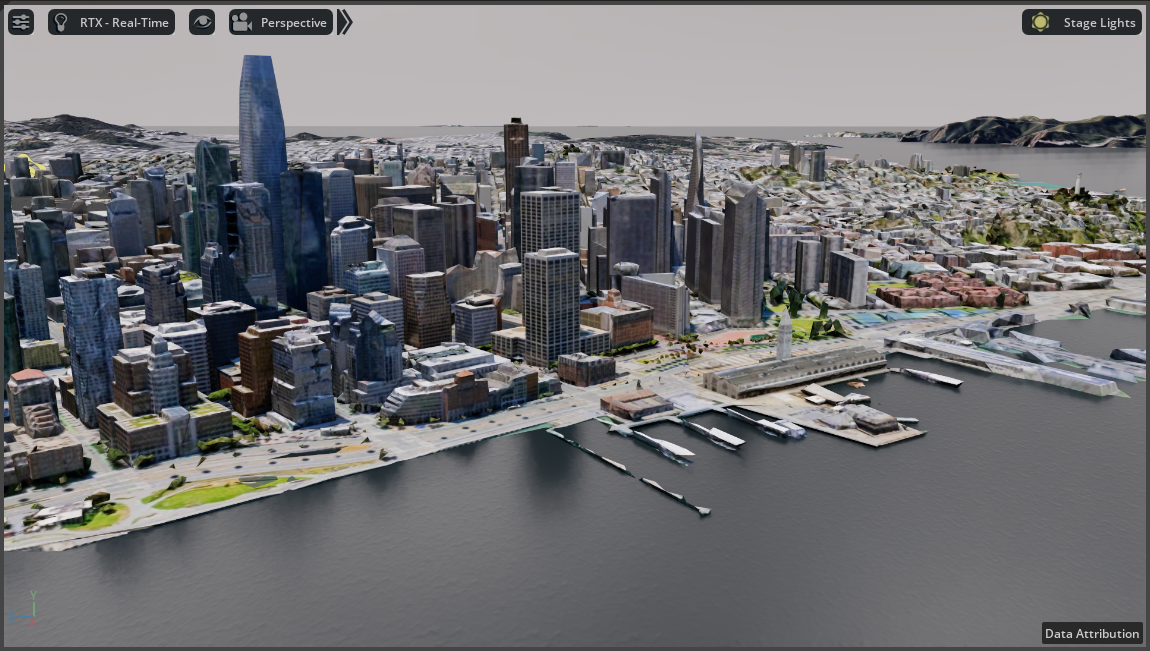This screenshot has height=651, width=1150.
Task: Click the lightbulb icon on the renderer button
Action: [61, 21]
